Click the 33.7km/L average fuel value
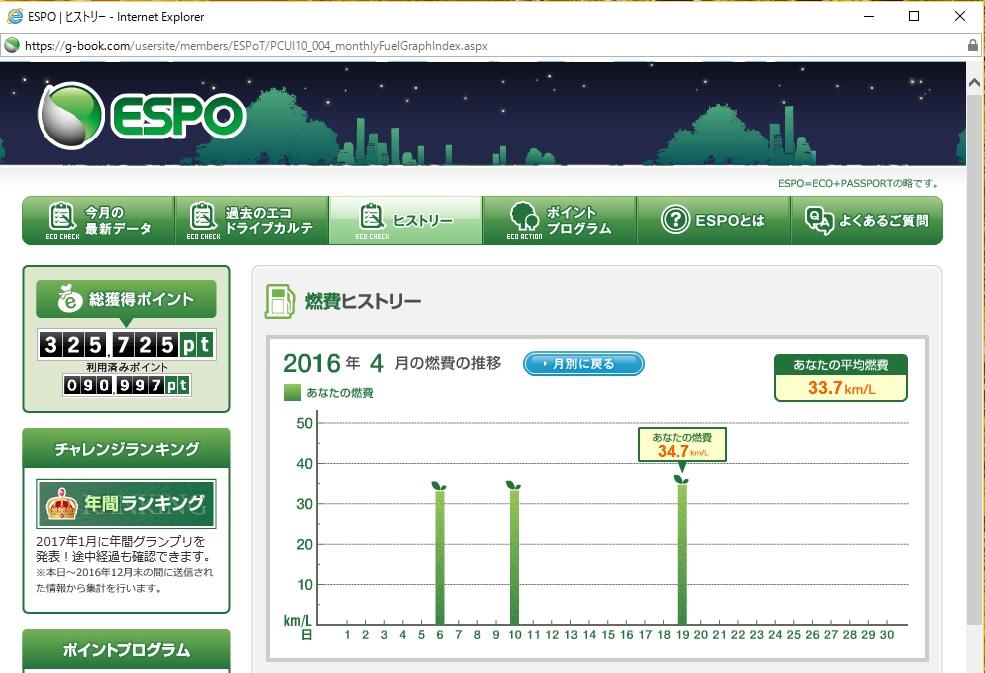This screenshot has height=673, width=985. coord(841,388)
